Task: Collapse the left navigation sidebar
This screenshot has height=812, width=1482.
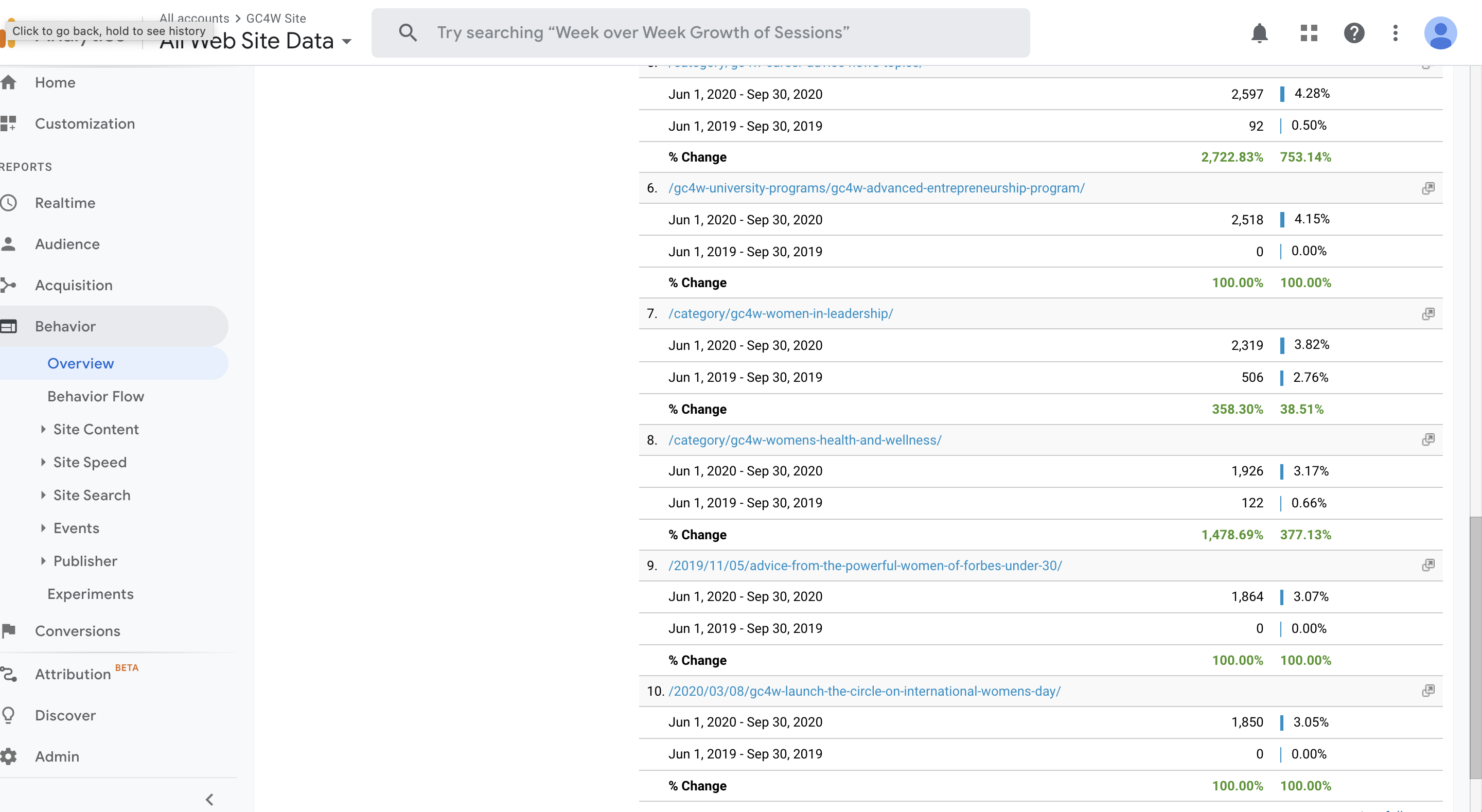Action: (209, 799)
